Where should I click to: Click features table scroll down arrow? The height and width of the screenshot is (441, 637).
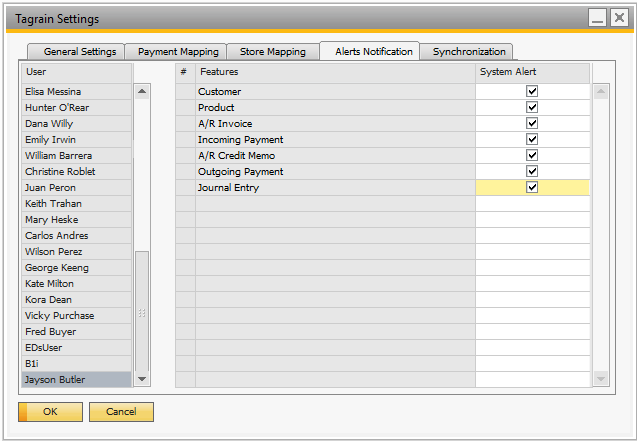[x=601, y=379]
